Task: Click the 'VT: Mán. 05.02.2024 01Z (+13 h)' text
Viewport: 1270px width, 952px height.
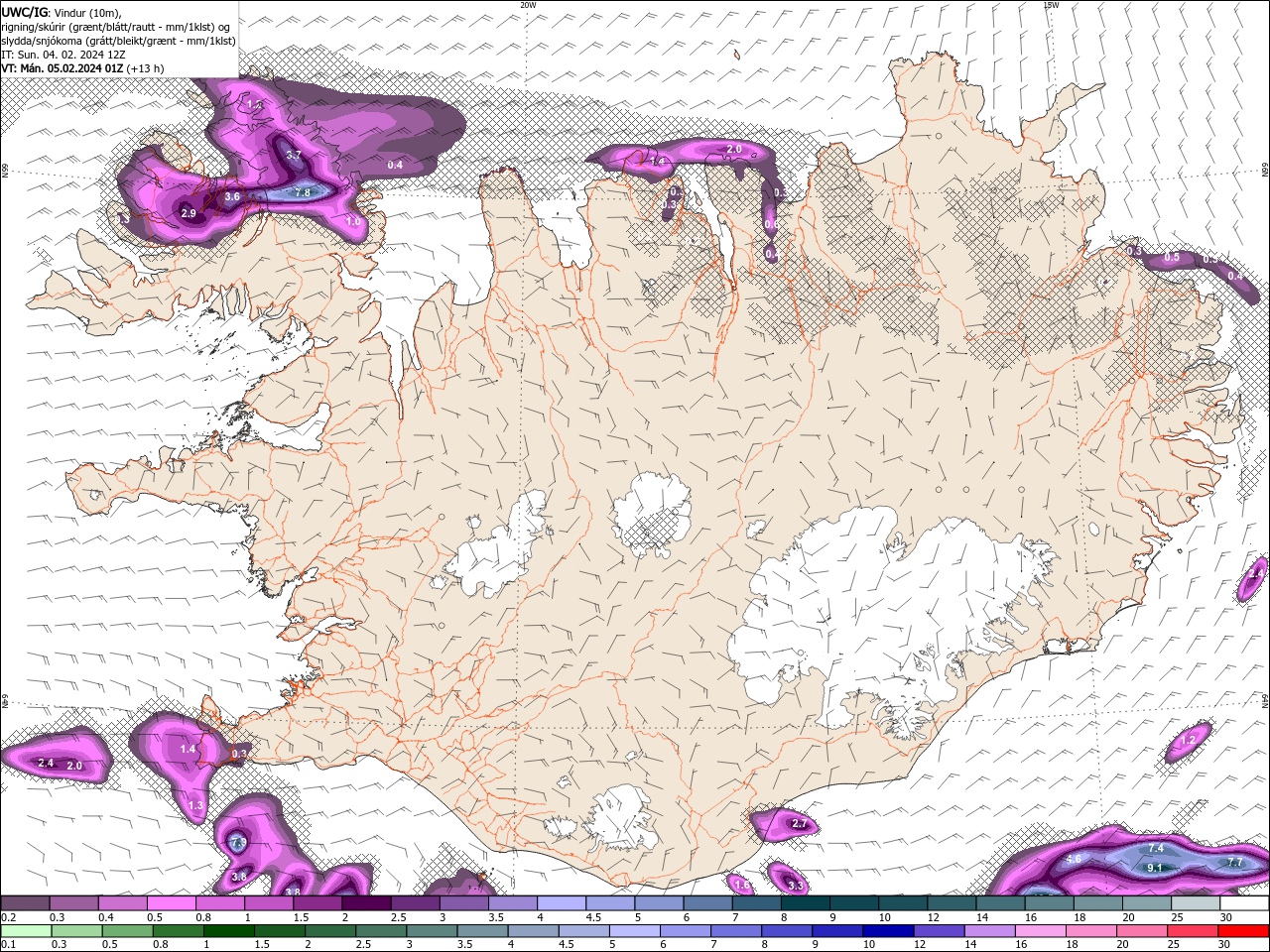Action: pyautogui.click(x=82, y=68)
